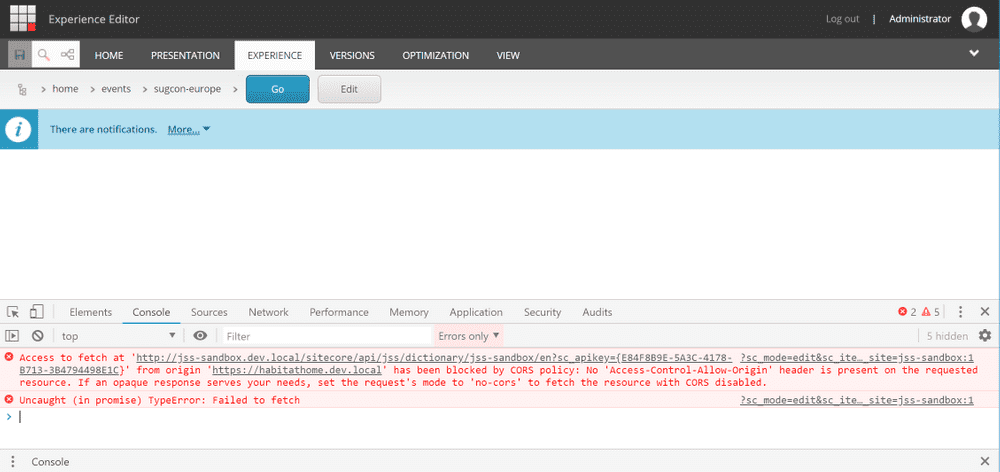
Task: Toggle live expression eye icon
Action: tap(201, 336)
